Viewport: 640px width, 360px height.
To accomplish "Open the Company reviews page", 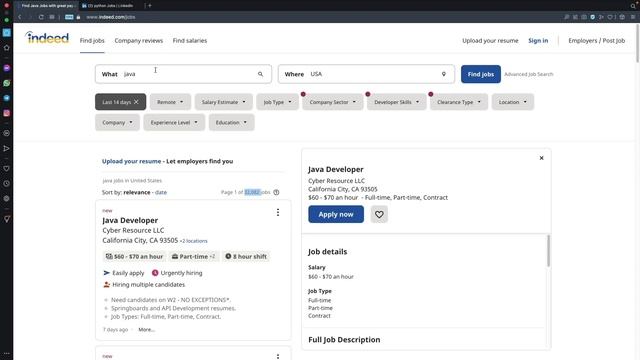I will click(139, 40).
